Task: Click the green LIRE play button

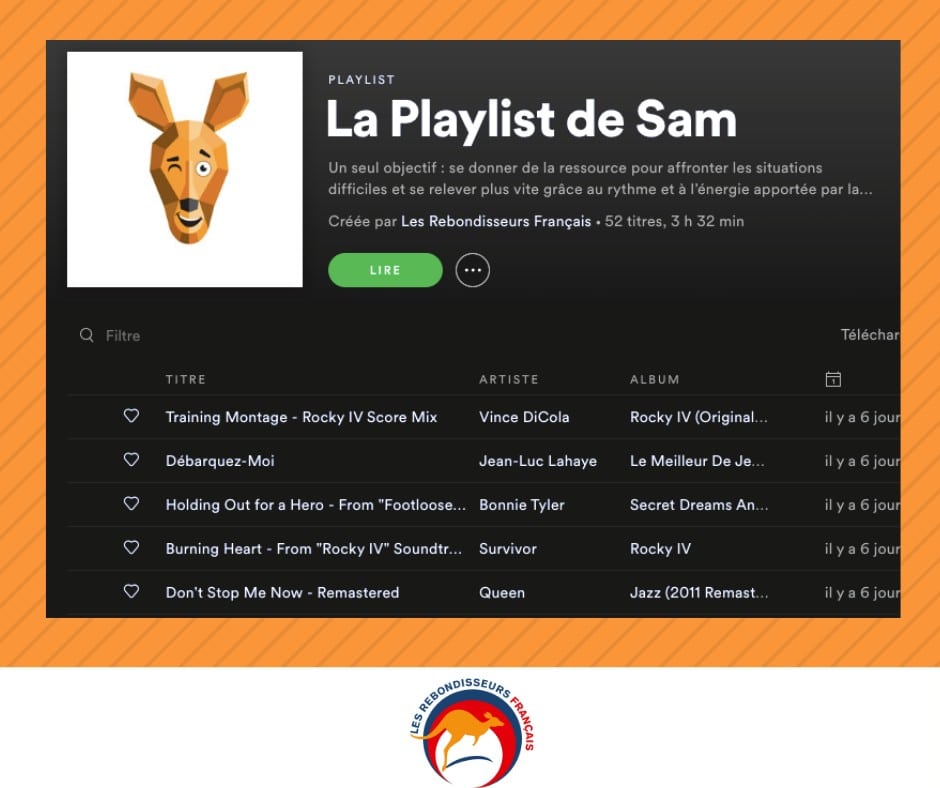Action: 385,270
